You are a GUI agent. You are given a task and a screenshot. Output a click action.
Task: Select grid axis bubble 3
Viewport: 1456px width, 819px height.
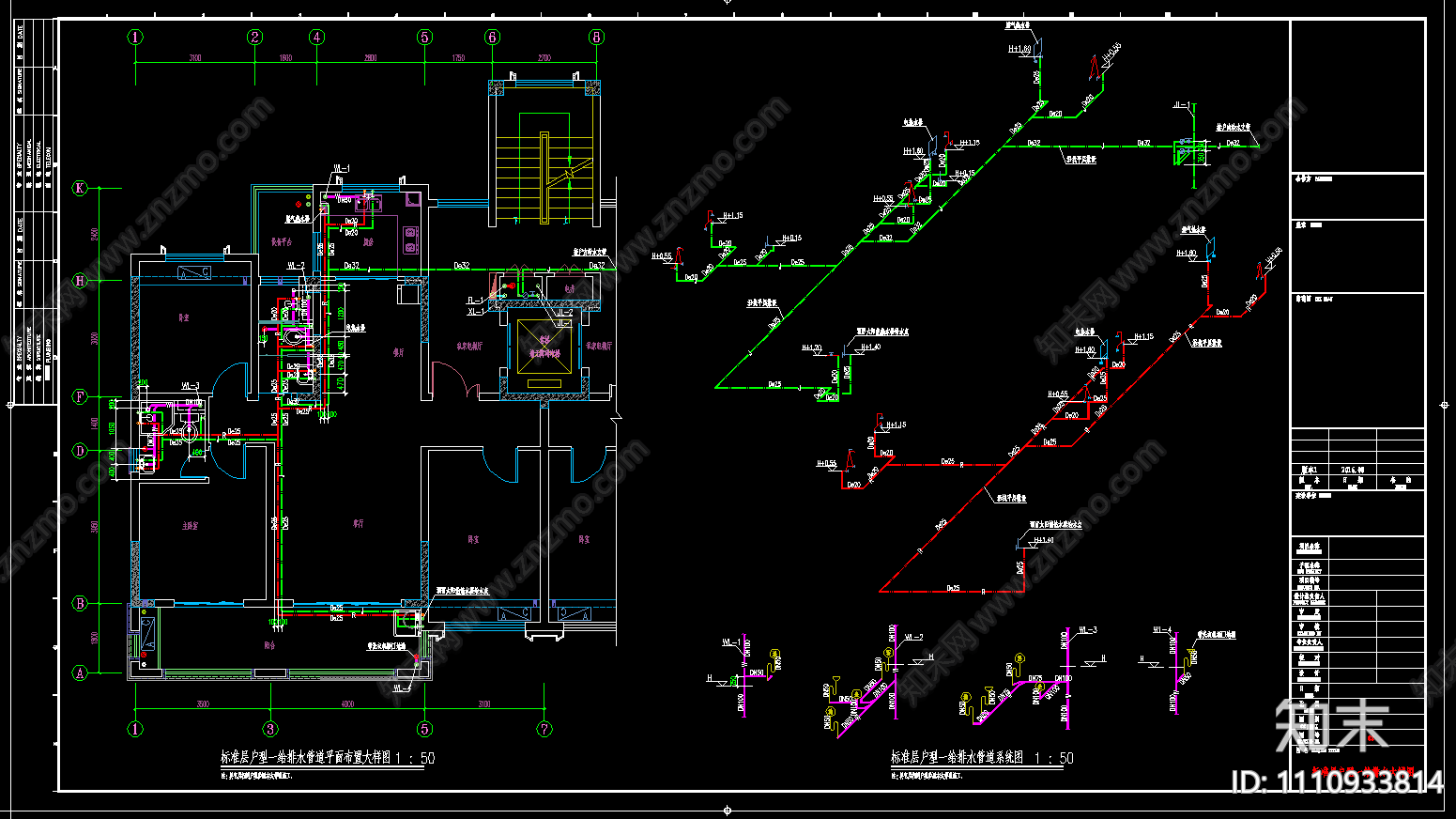[270, 729]
